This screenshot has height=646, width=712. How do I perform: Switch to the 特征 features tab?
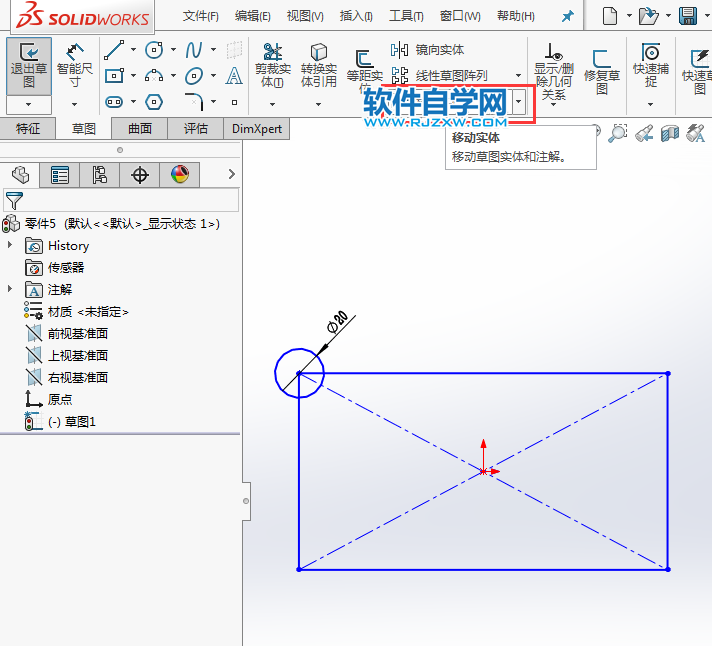(28, 128)
